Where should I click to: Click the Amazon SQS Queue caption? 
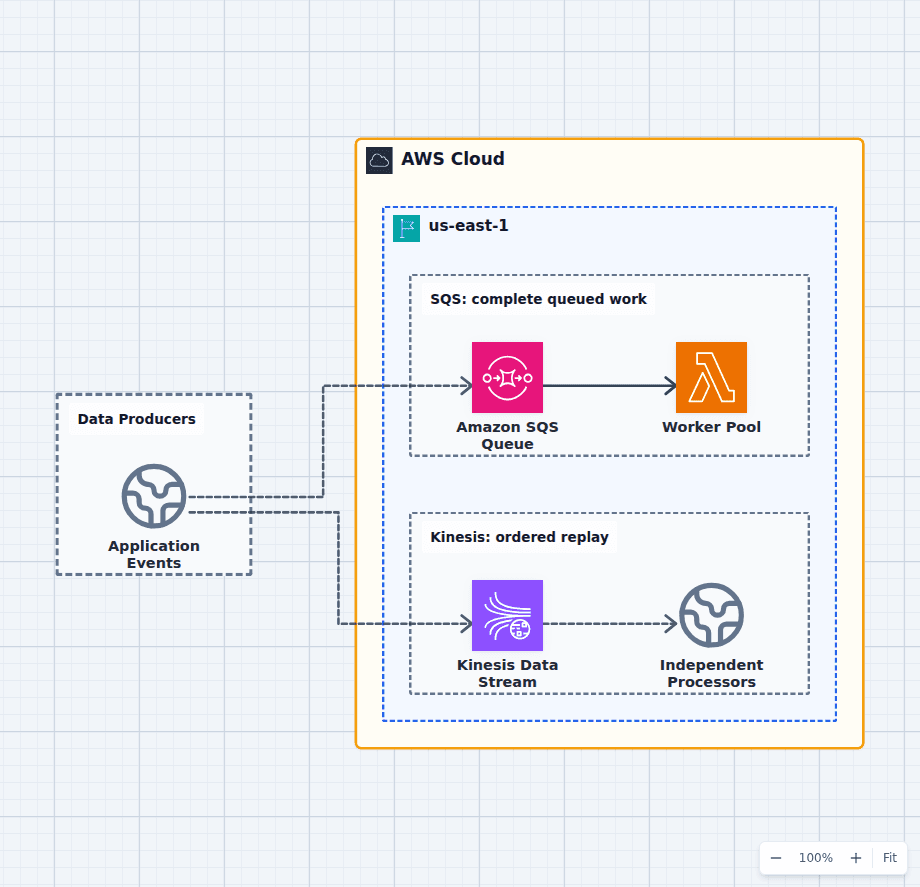pyautogui.click(x=507, y=435)
